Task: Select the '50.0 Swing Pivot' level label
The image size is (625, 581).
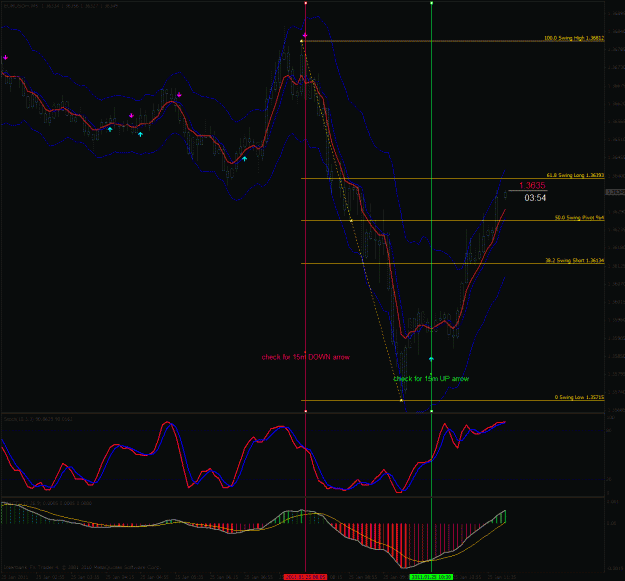Action: [579, 218]
